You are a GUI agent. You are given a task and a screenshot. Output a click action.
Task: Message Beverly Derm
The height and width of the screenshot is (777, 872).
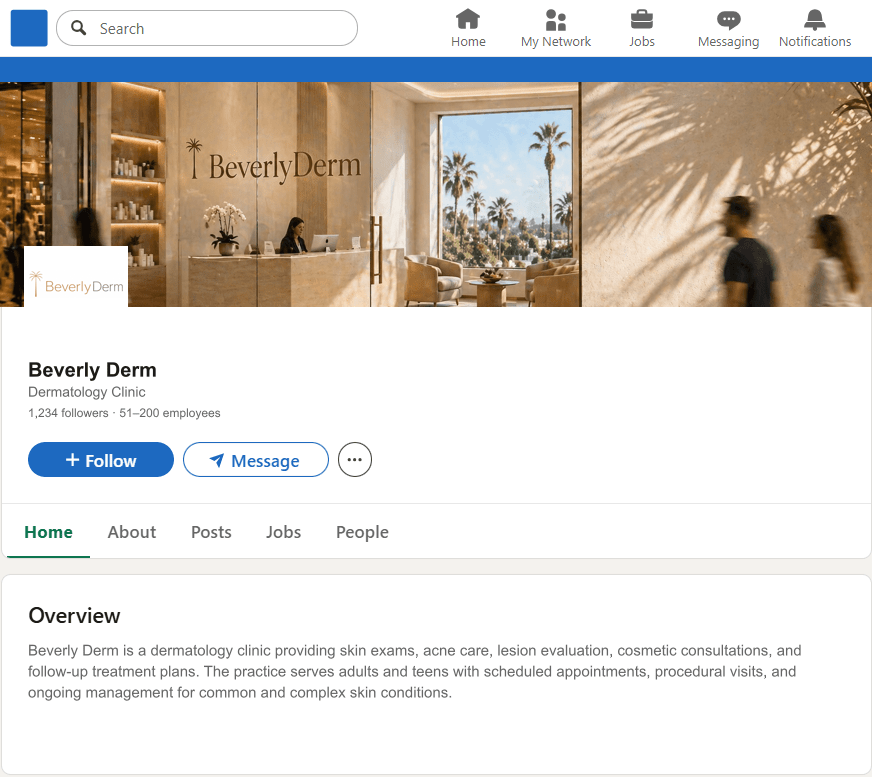click(255, 460)
